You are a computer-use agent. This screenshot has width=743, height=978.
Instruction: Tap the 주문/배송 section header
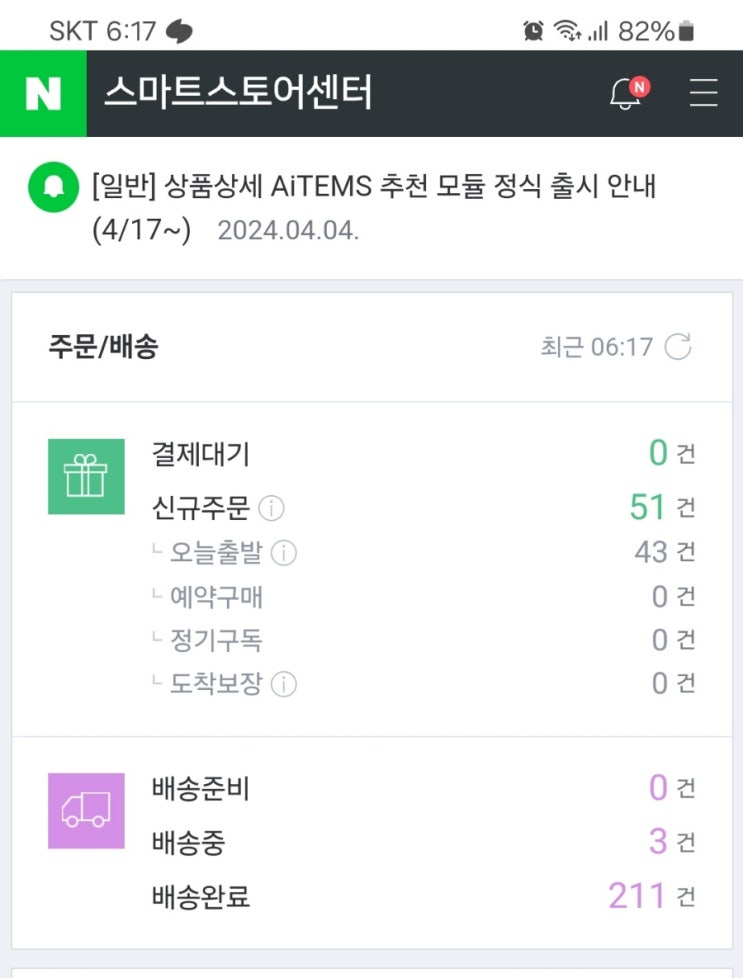[103, 347]
